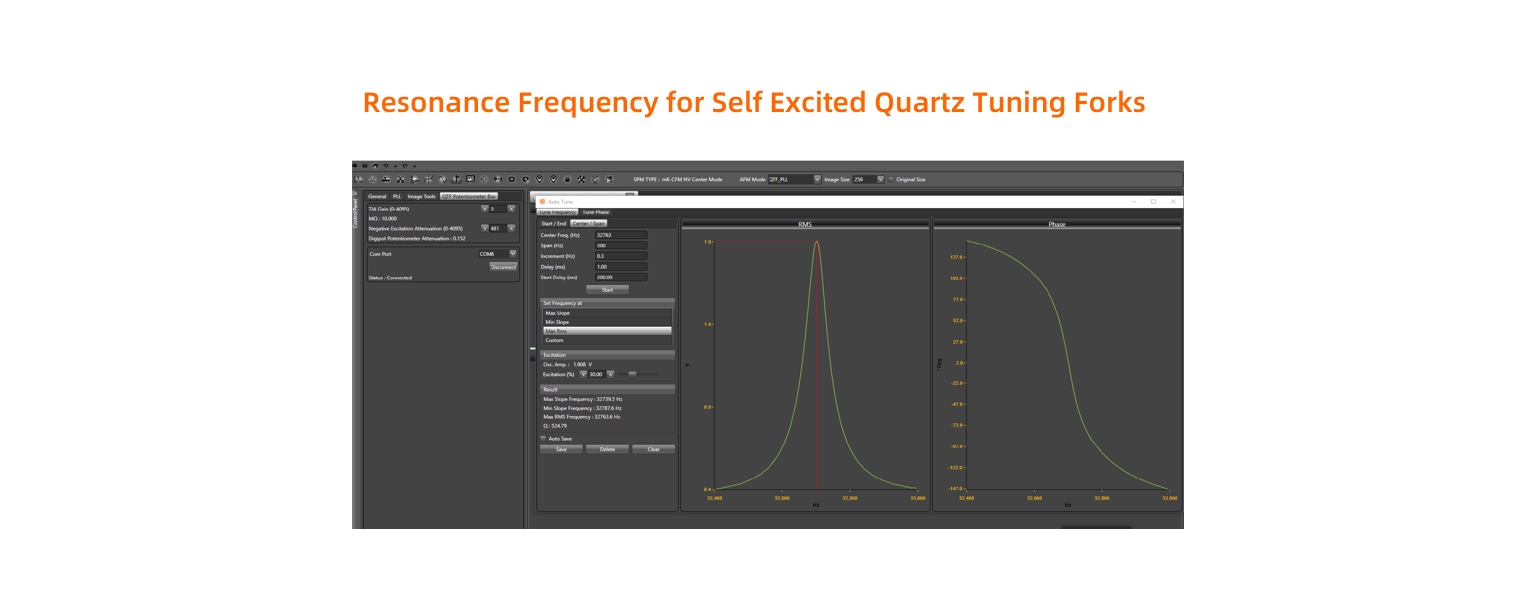Open the AFM Mode dropdown

(817, 179)
